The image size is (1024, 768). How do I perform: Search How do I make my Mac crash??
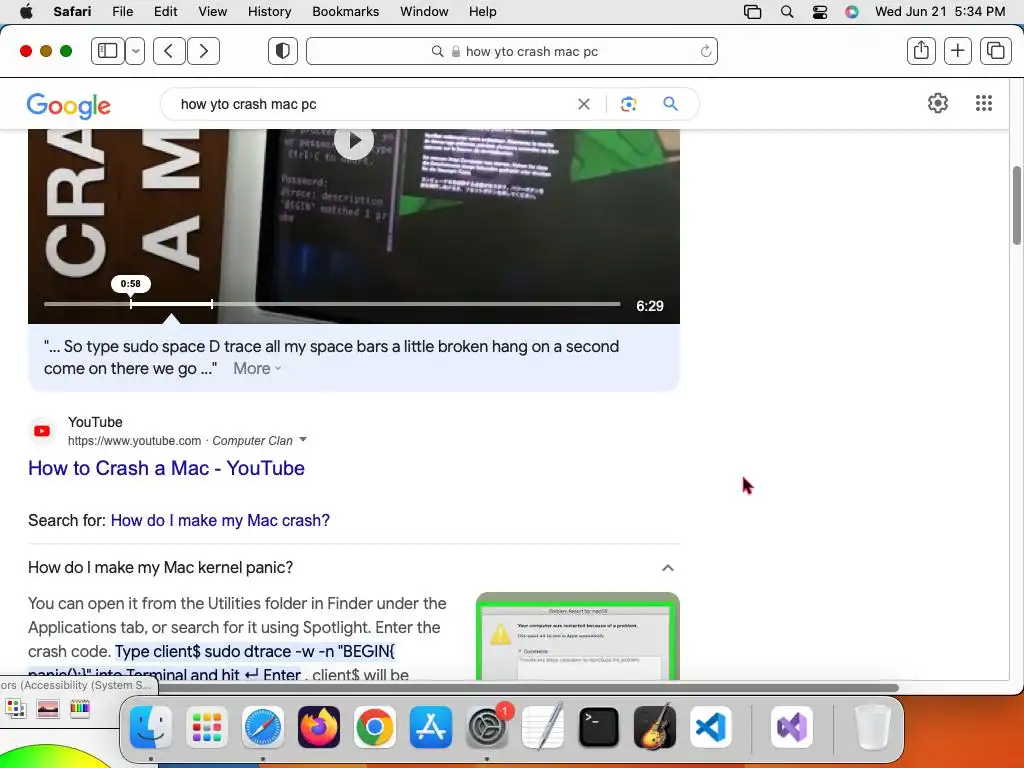pos(220,520)
